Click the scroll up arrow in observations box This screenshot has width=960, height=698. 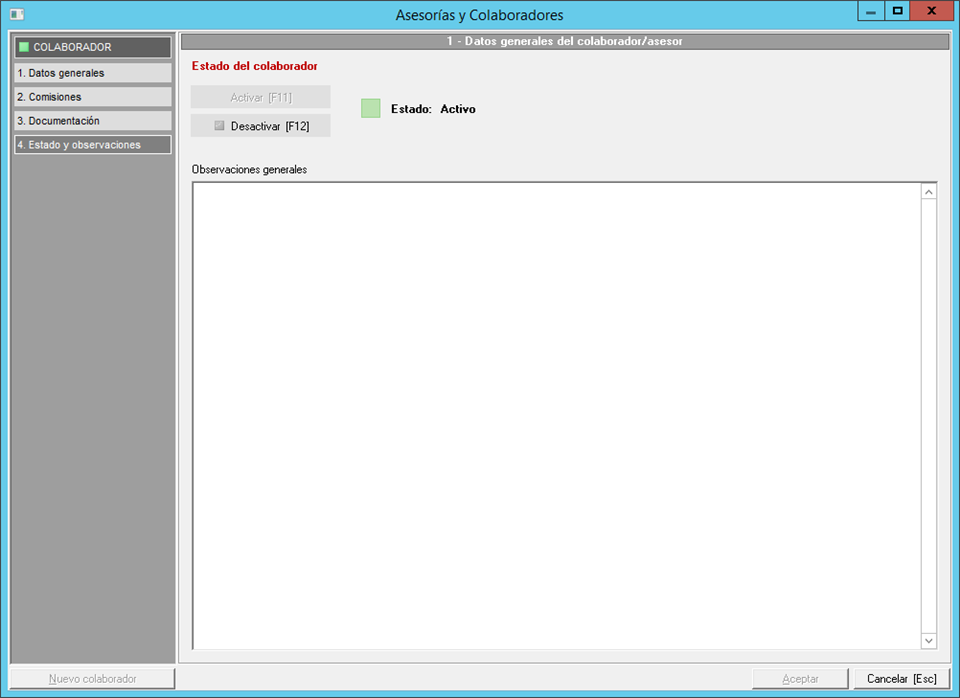(929, 191)
